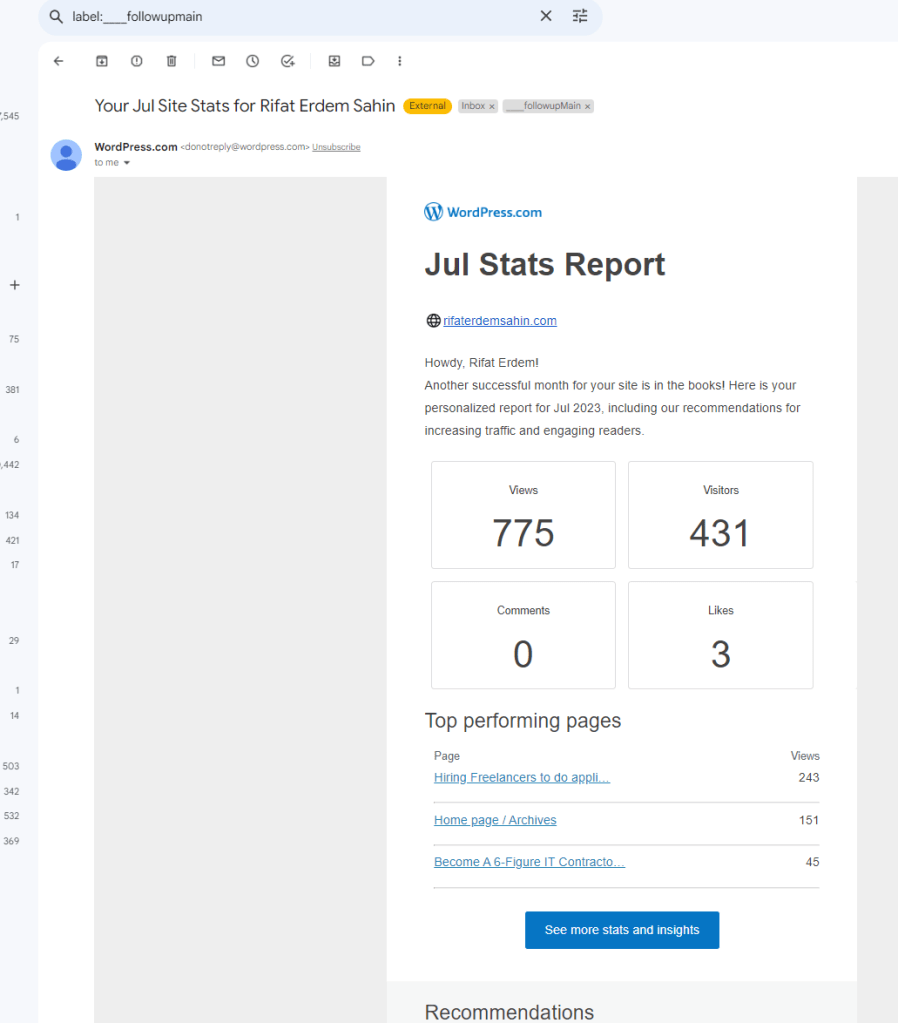Open 'Hiring Freelancers to do appli...' page link

point(522,778)
